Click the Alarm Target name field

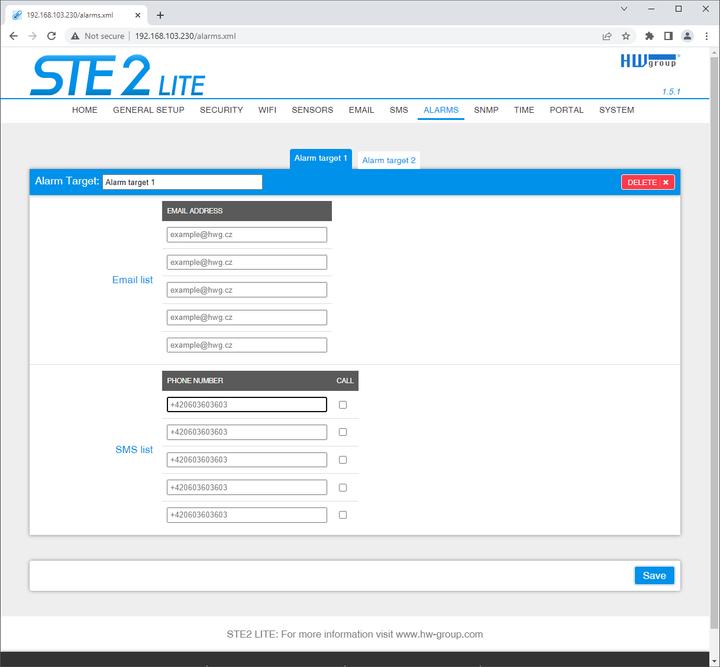[182, 182]
